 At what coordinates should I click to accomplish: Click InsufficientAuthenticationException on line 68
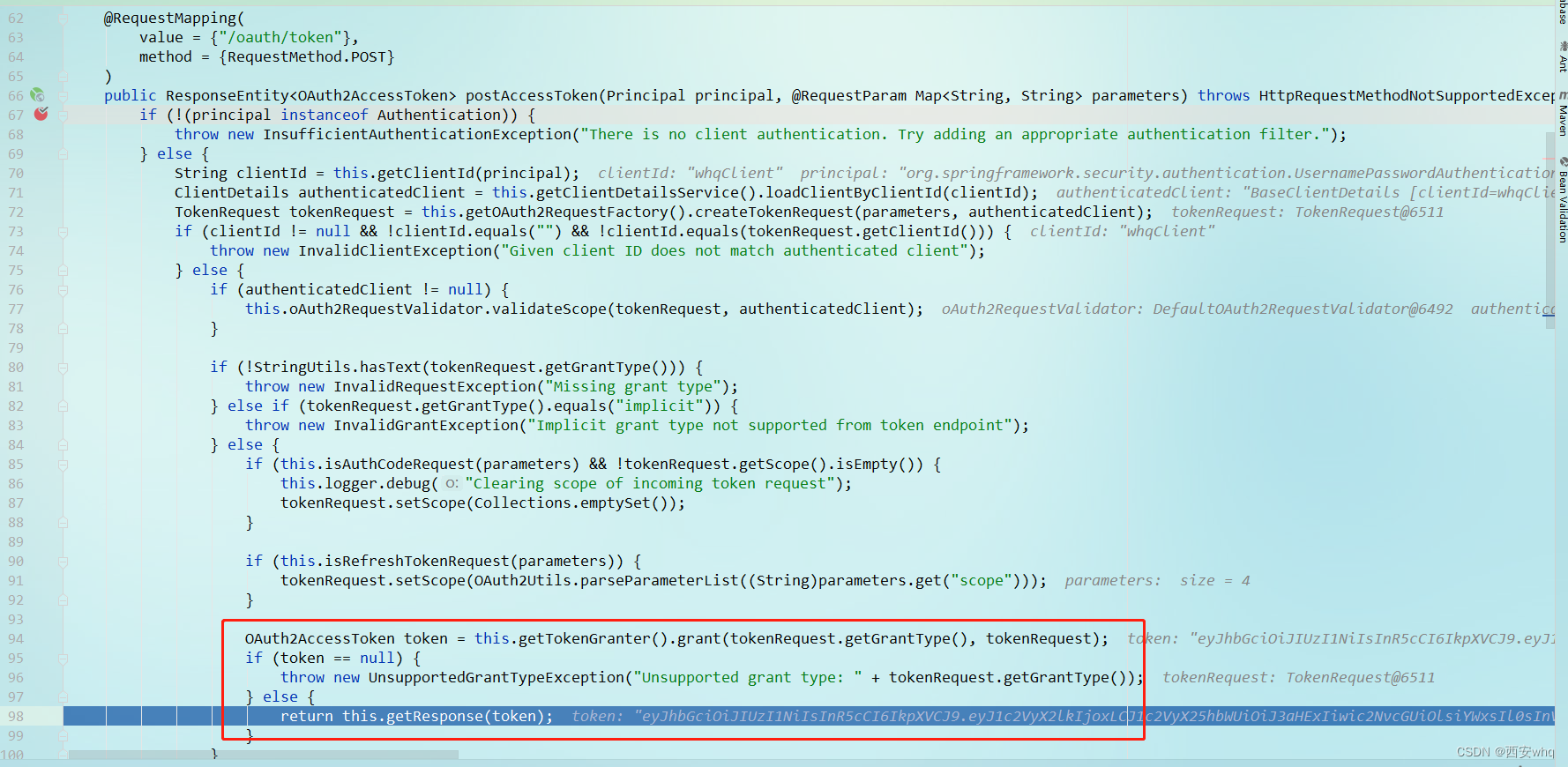coord(417,134)
